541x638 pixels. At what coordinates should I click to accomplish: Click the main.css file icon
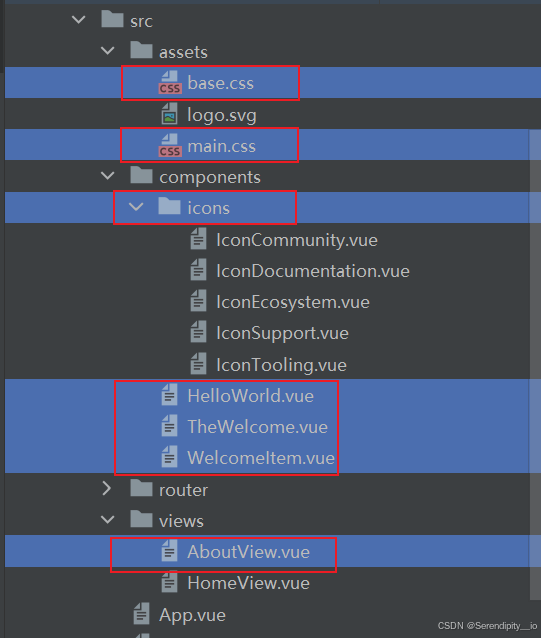point(170,145)
